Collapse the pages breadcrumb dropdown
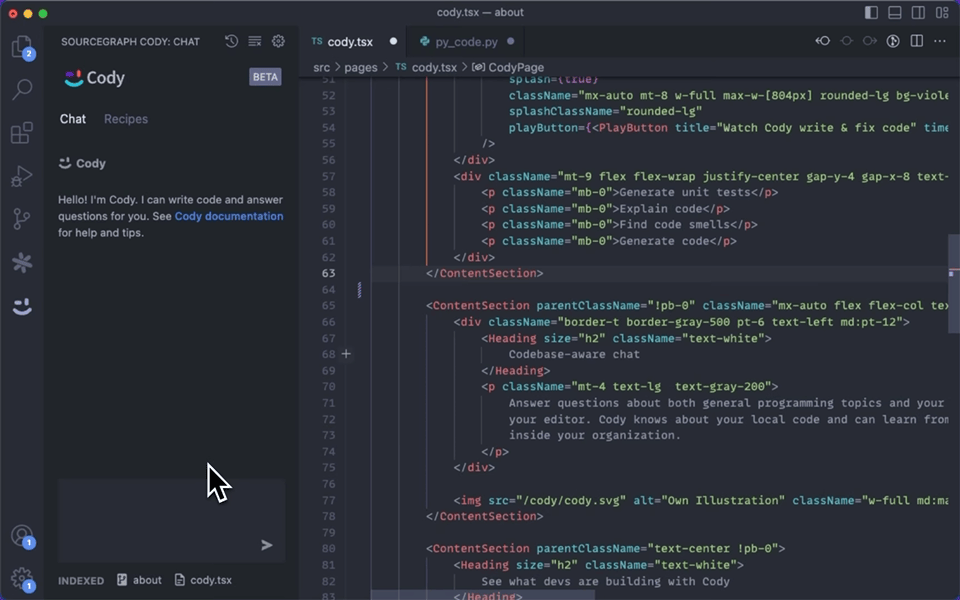The width and height of the screenshot is (960, 600). tap(360, 67)
